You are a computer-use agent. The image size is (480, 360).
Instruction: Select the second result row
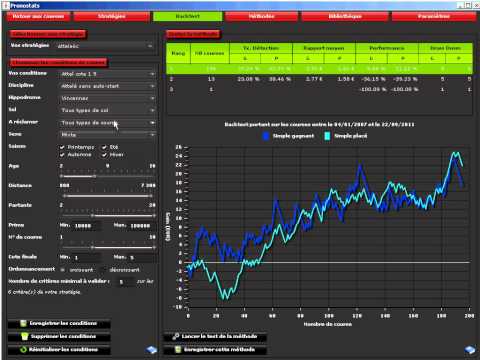(x=319, y=79)
